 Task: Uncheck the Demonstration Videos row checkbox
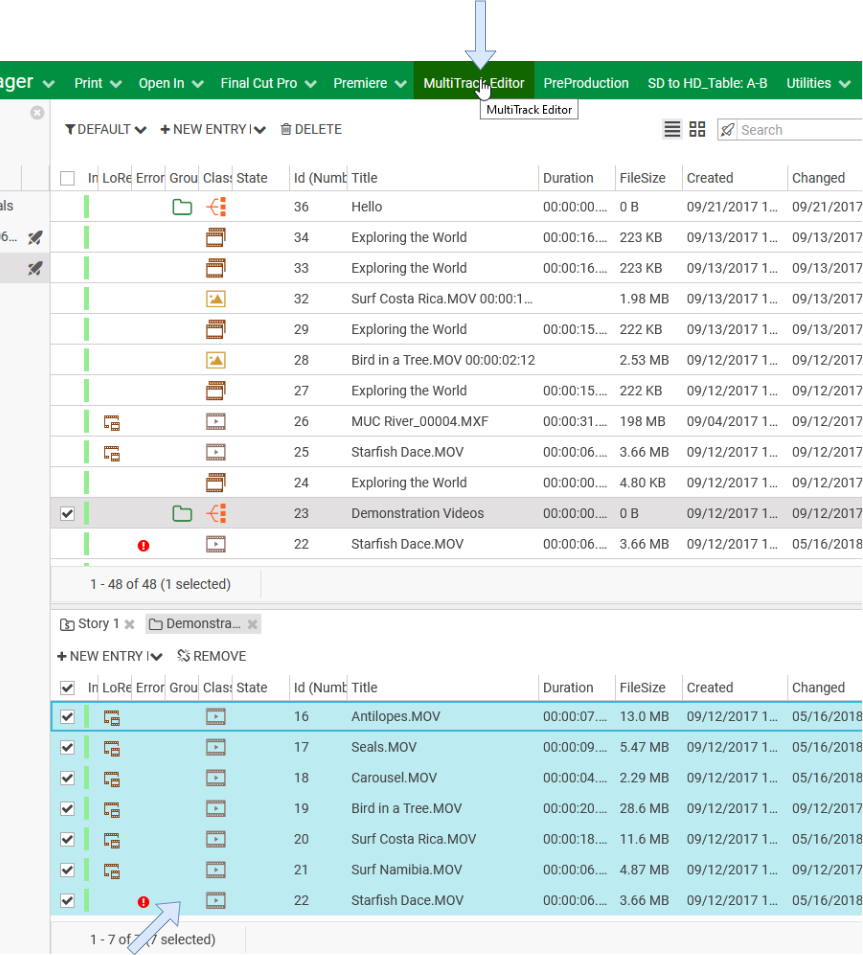(x=67, y=514)
